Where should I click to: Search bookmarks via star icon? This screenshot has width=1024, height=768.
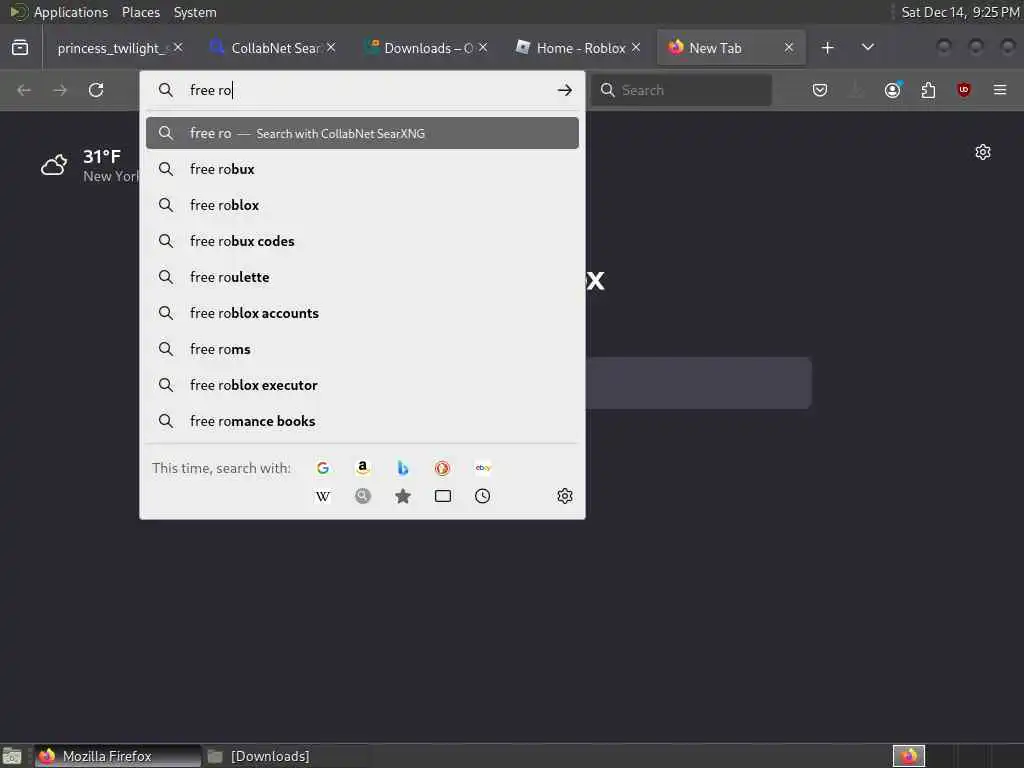pyautogui.click(x=402, y=496)
